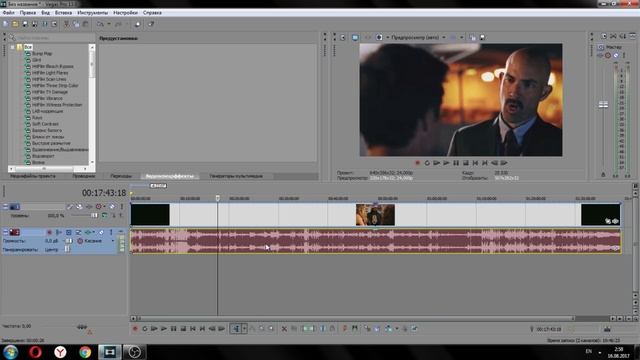This screenshot has height=360, width=640.
Task: Open the Настройки menu
Action: pyautogui.click(x=125, y=13)
